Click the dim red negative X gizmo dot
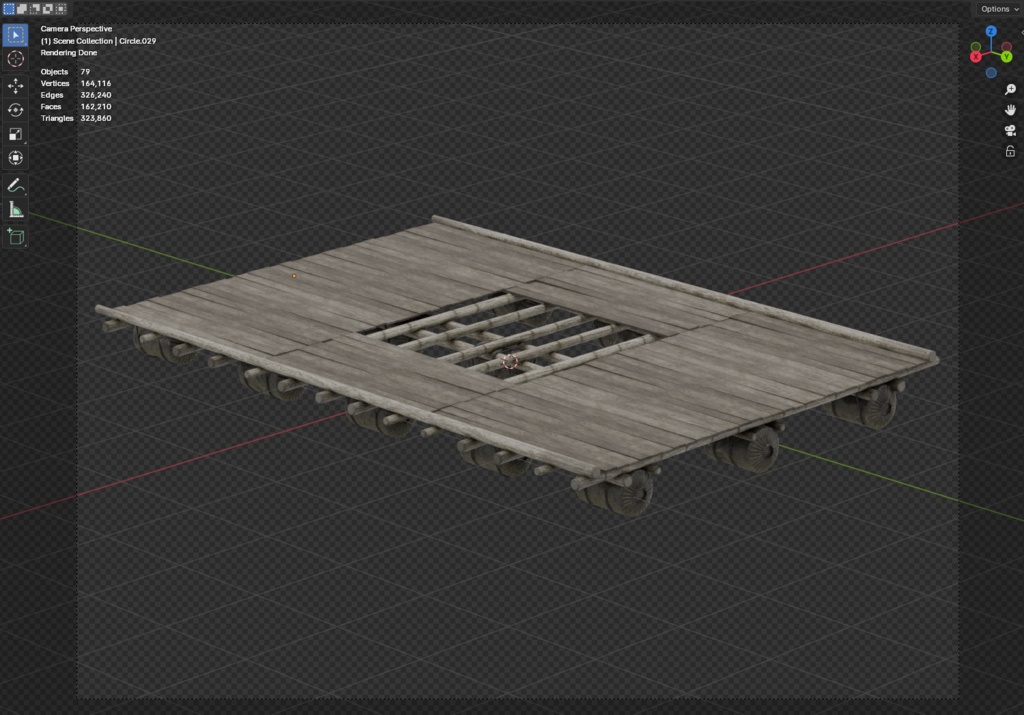Viewport: 1024px width, 715px height. (x=1007, y=47)
